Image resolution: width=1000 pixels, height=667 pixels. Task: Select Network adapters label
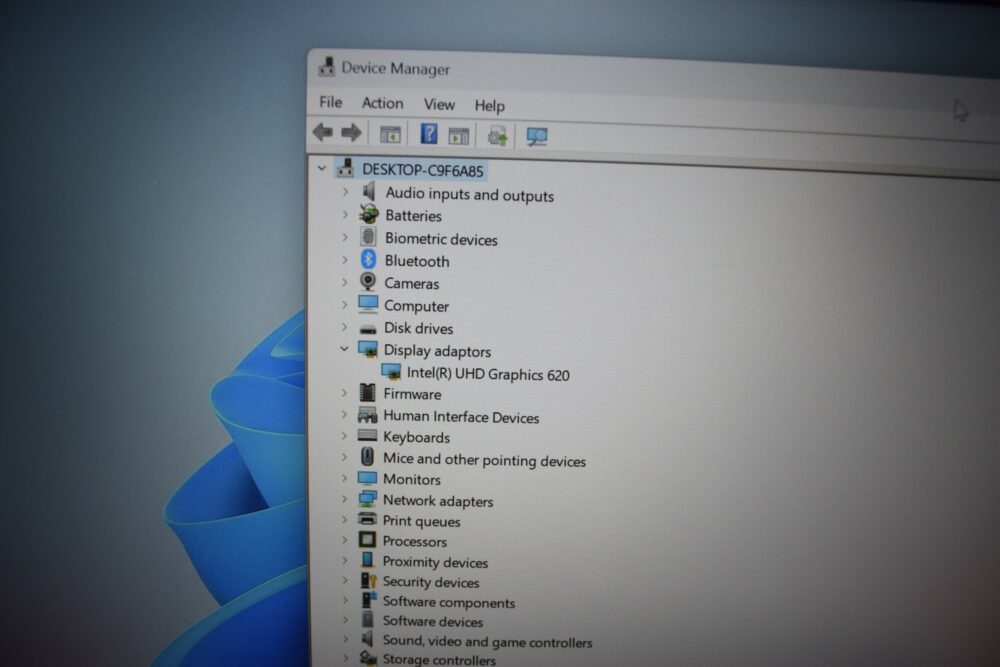click(x=438, y=501)
